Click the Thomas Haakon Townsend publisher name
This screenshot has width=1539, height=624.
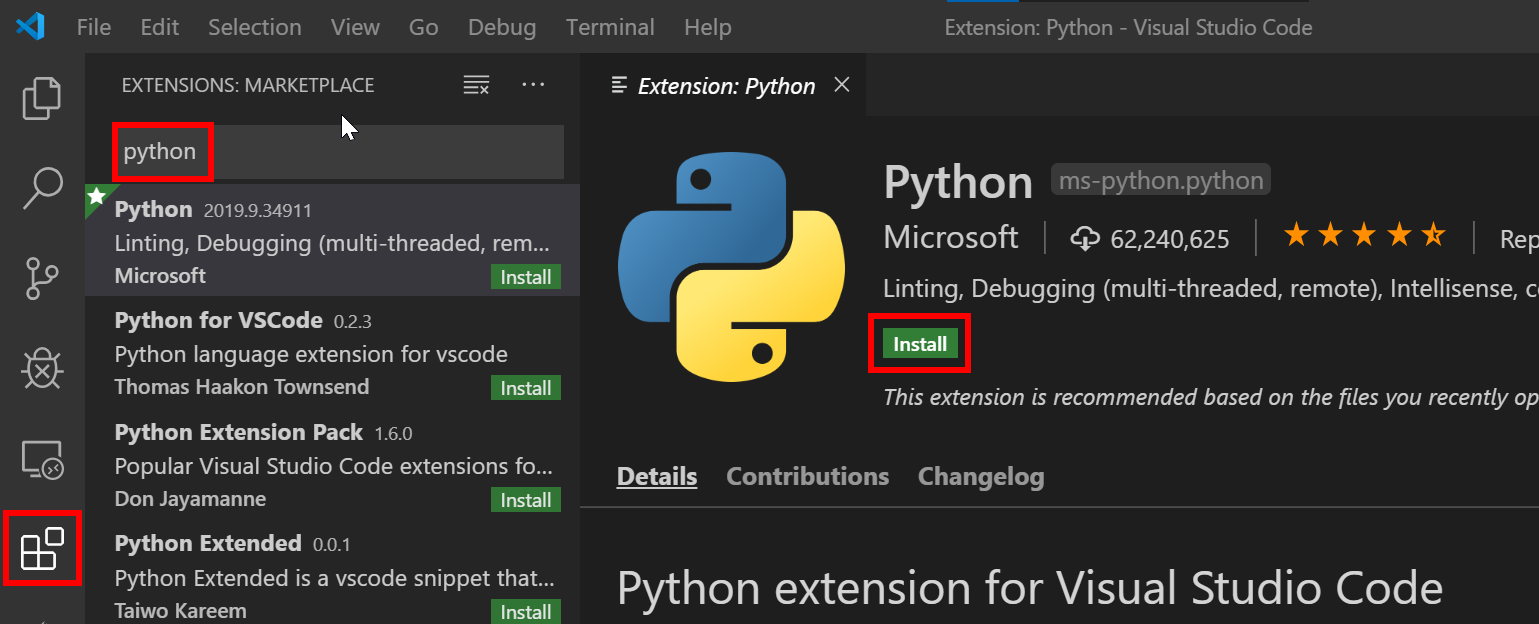[242, 387]
